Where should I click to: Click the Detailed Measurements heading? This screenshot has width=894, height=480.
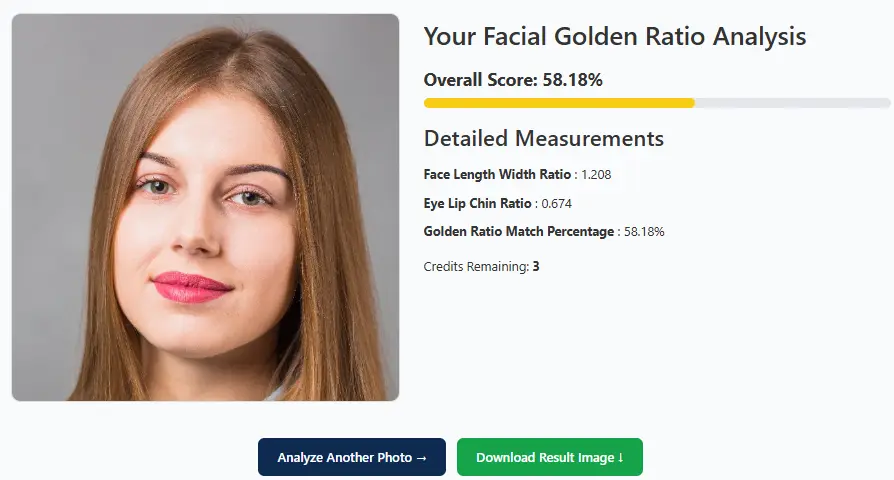coord(543,138)
